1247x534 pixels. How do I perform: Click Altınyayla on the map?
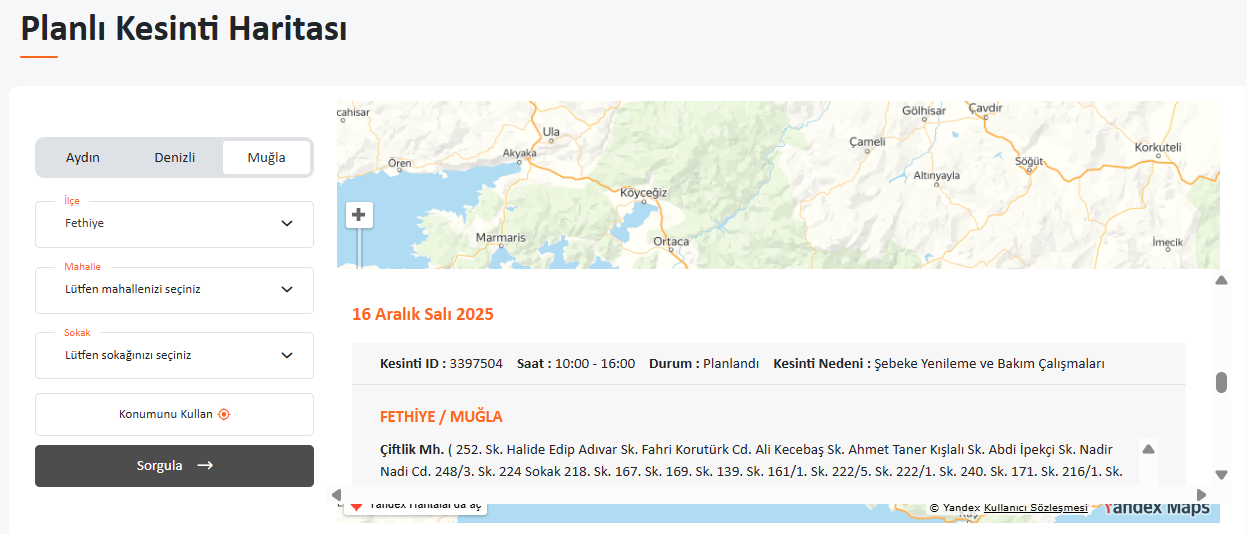[937, 175]
